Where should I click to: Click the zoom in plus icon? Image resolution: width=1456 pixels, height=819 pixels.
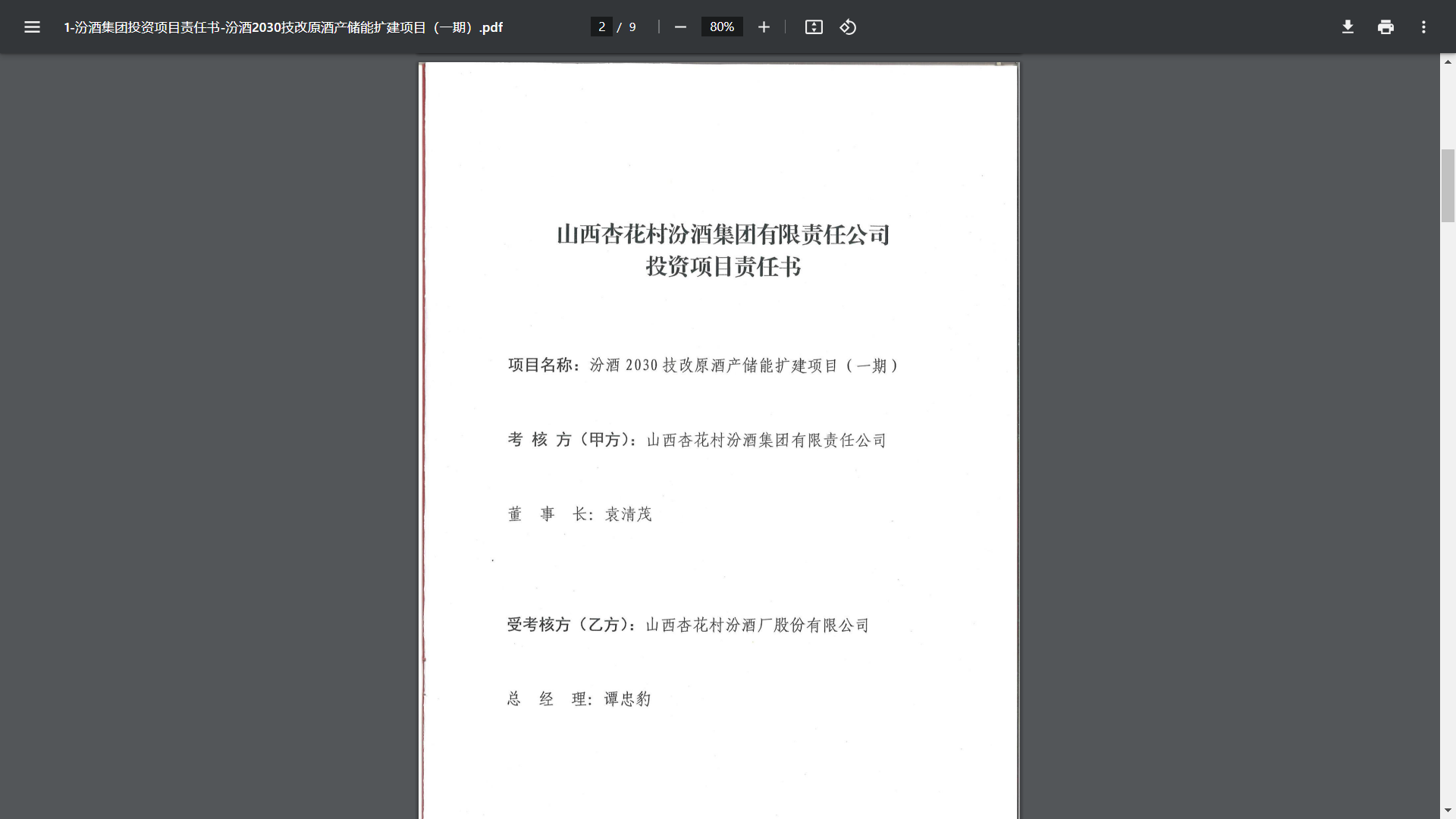point(764,27)
